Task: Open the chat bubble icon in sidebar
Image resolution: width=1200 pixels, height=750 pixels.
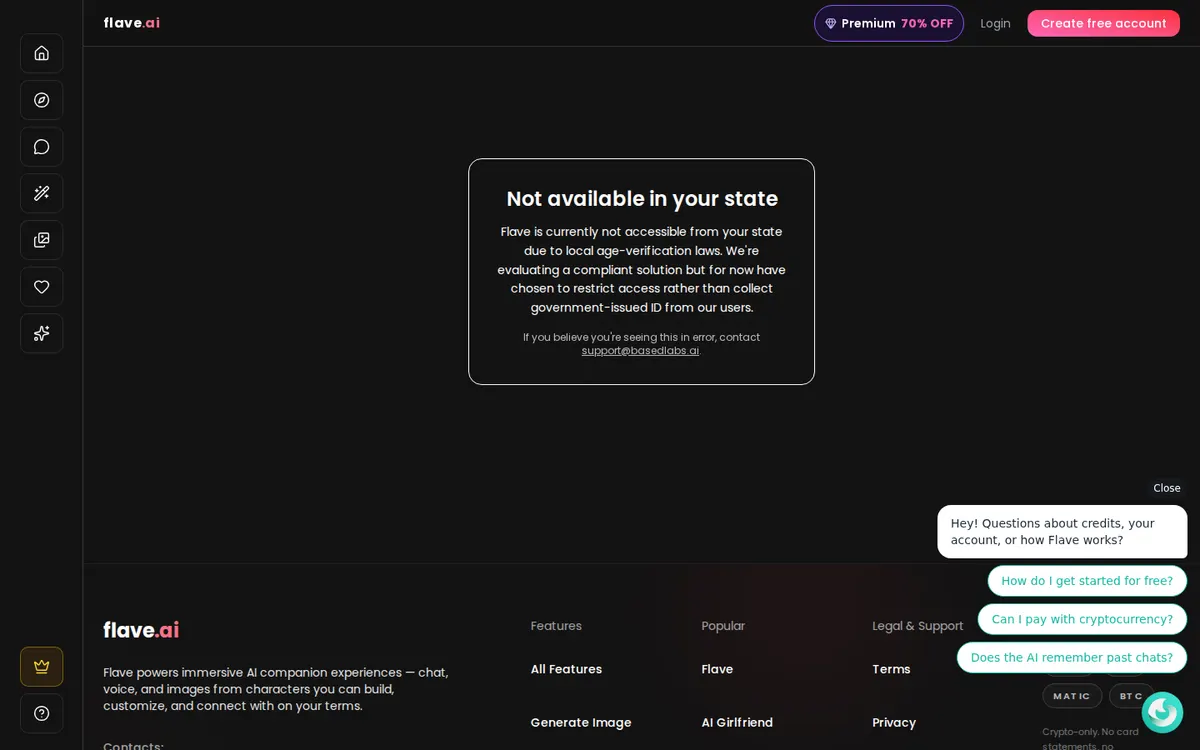Action: tap(41, 147)
